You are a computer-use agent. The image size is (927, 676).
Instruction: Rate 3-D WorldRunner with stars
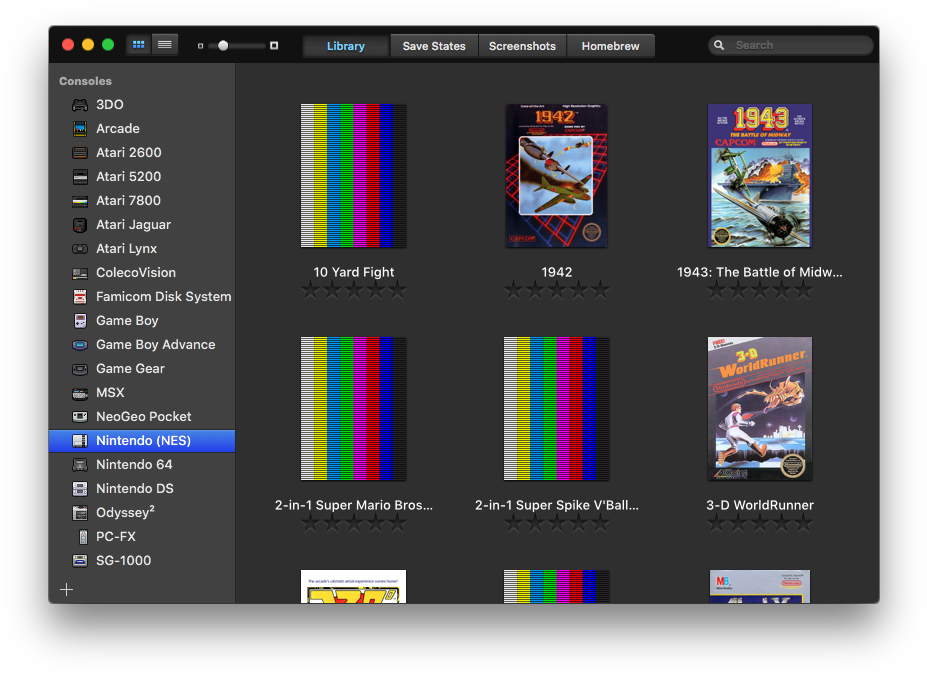coord(760,523)
